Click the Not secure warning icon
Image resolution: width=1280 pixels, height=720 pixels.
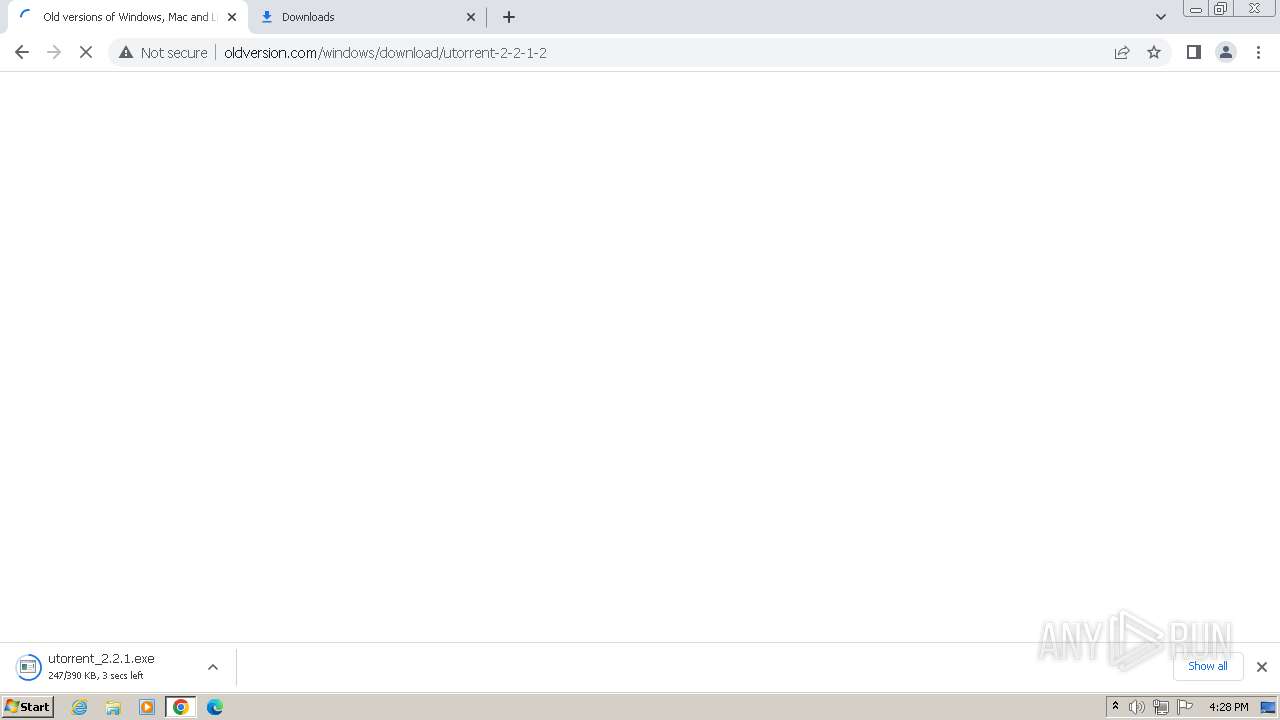(x=126, y=52)
